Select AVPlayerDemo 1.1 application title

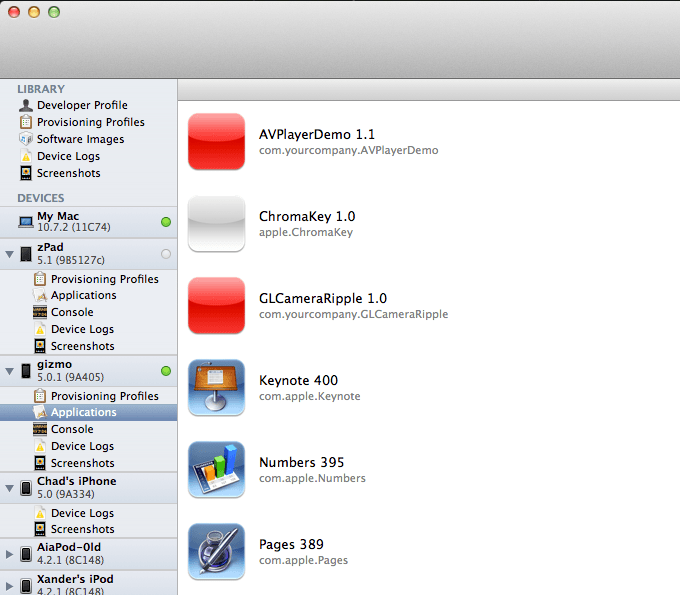pyautogui.click(x=317, y=134)
